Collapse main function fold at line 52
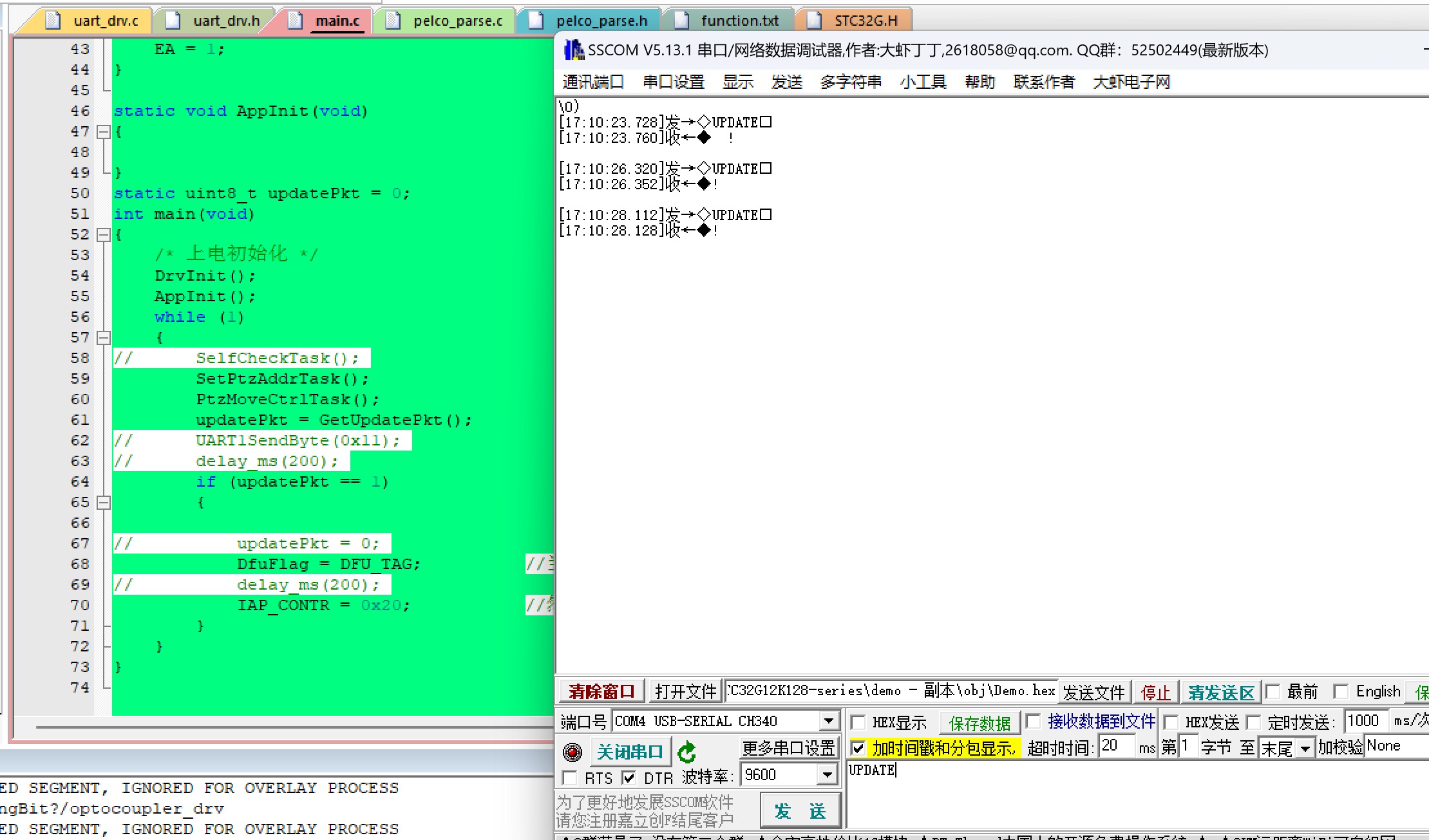This screenshot has width=1429, height=840. (103, 234)
